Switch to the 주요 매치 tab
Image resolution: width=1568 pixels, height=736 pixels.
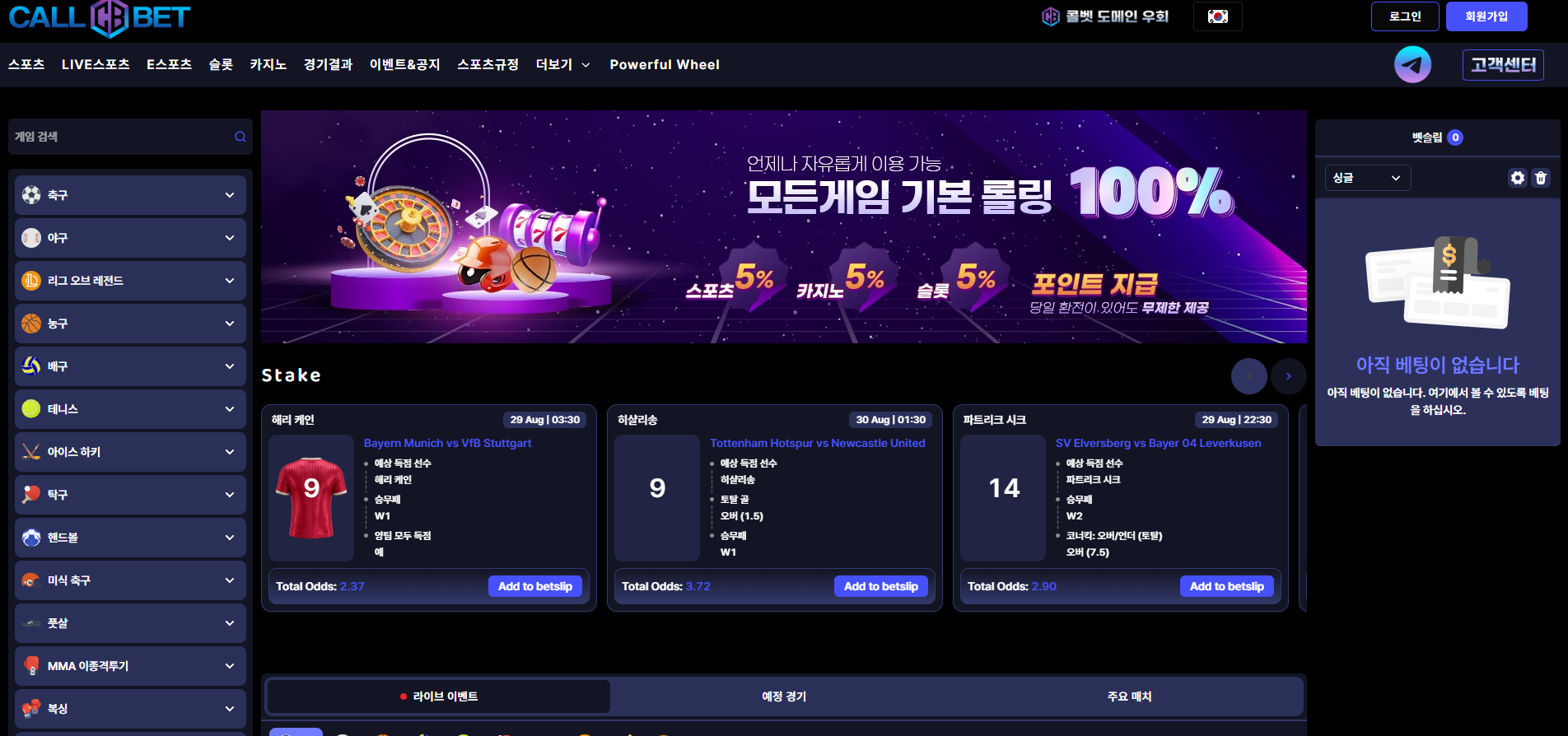click(x=1129, y=696)
